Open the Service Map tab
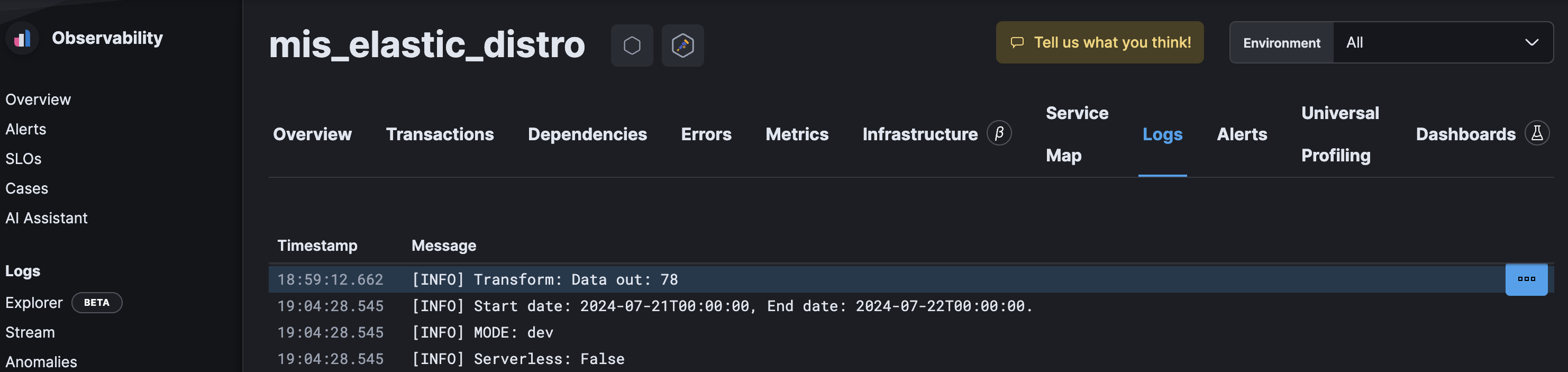The width and height of the screenshot is (1568, 372). (x=1076, y=134)
